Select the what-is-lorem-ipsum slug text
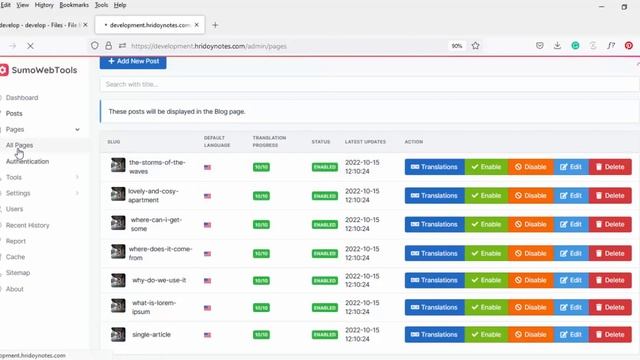Viewport: 640px width, 360px height. tap(153, 307)
